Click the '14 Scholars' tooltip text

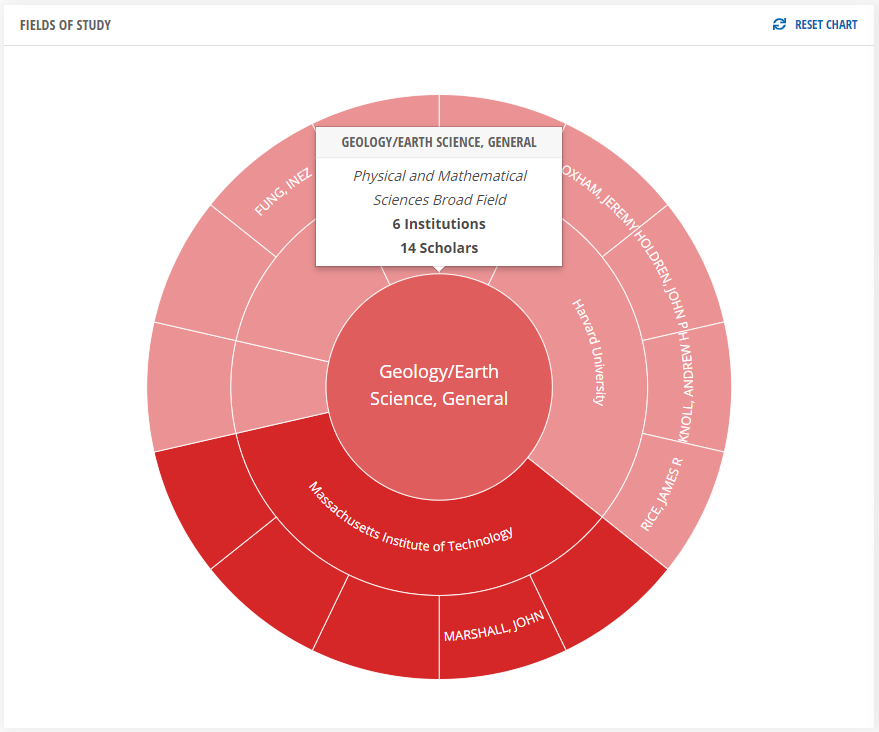click(x=439, y=248)
